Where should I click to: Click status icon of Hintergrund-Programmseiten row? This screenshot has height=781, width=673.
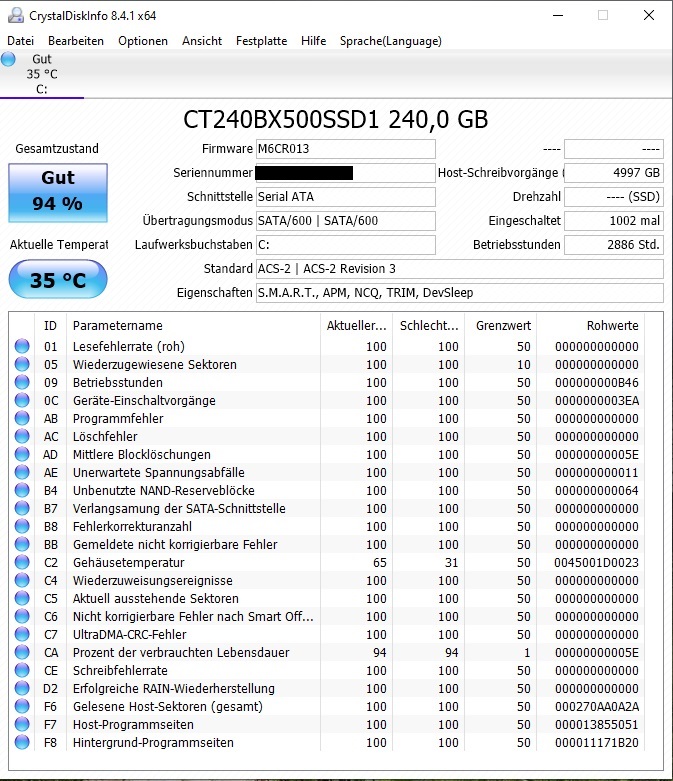pos(22,742)
